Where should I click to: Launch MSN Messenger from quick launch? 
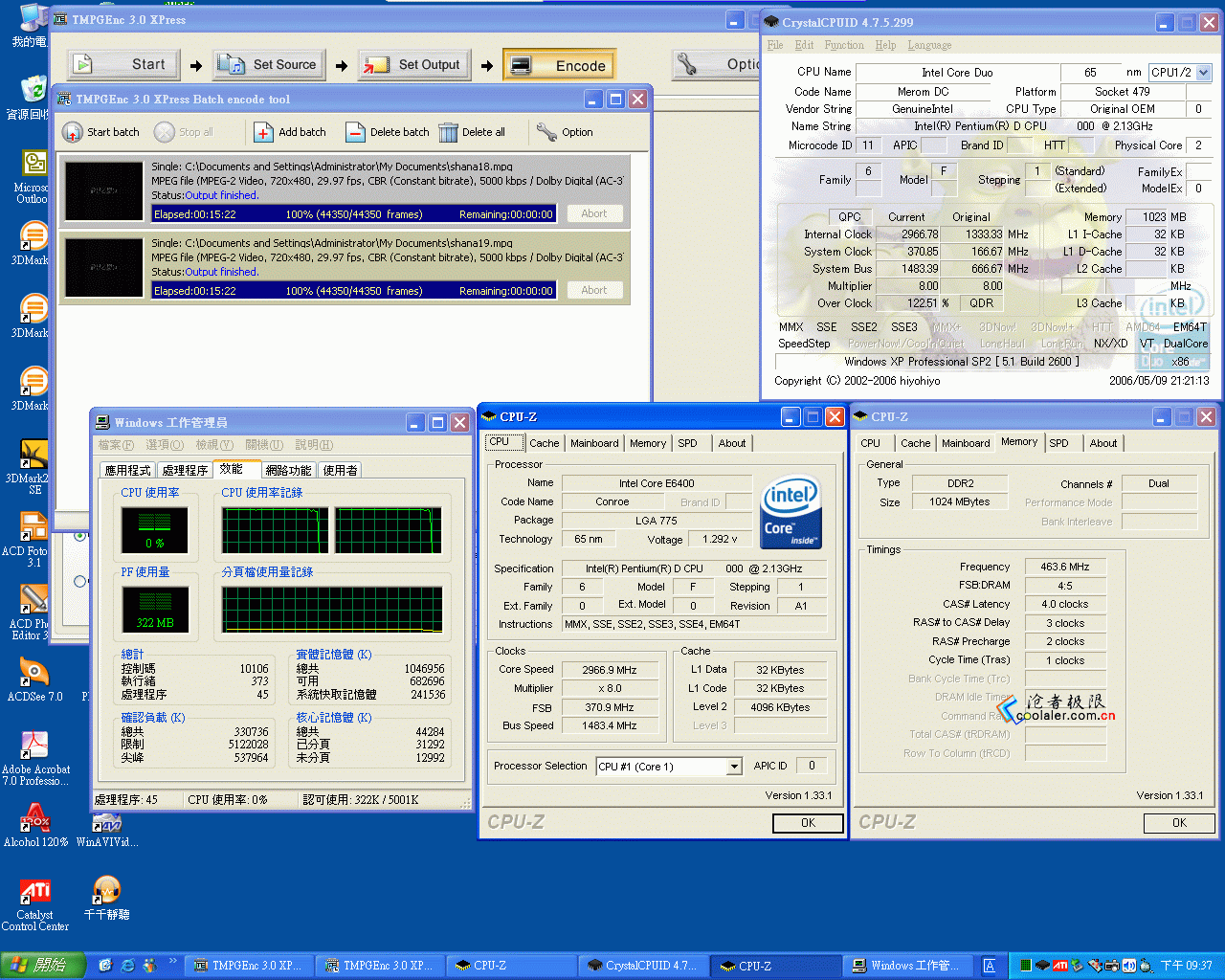coord(150,966)
